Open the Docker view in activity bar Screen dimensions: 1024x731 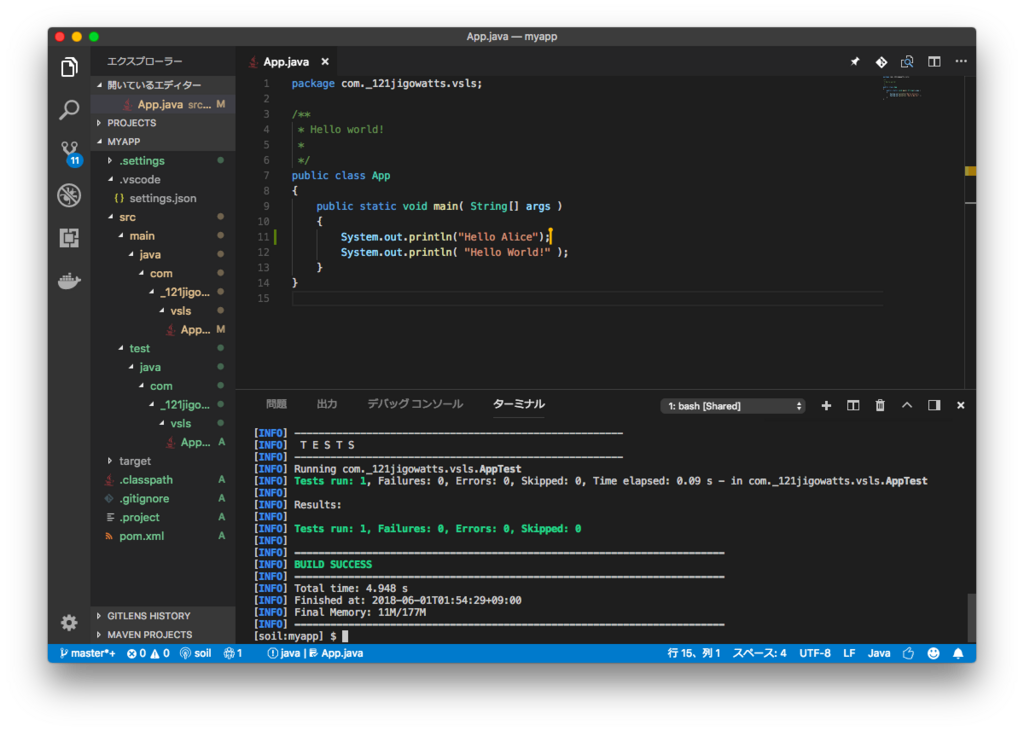tap(69, 281)
